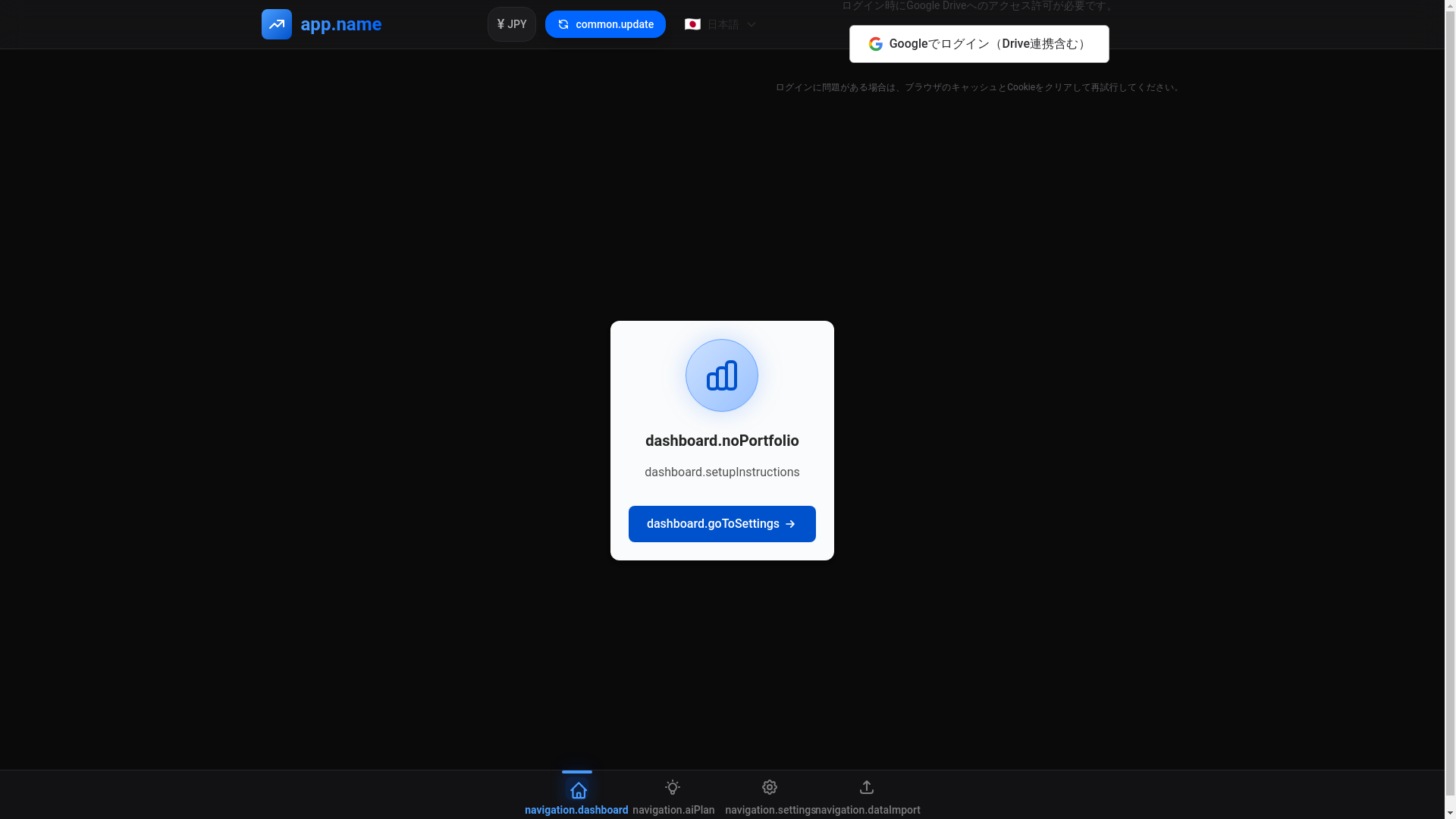
Task: Click the chevron next to 日本語
Action: point(752,24)
